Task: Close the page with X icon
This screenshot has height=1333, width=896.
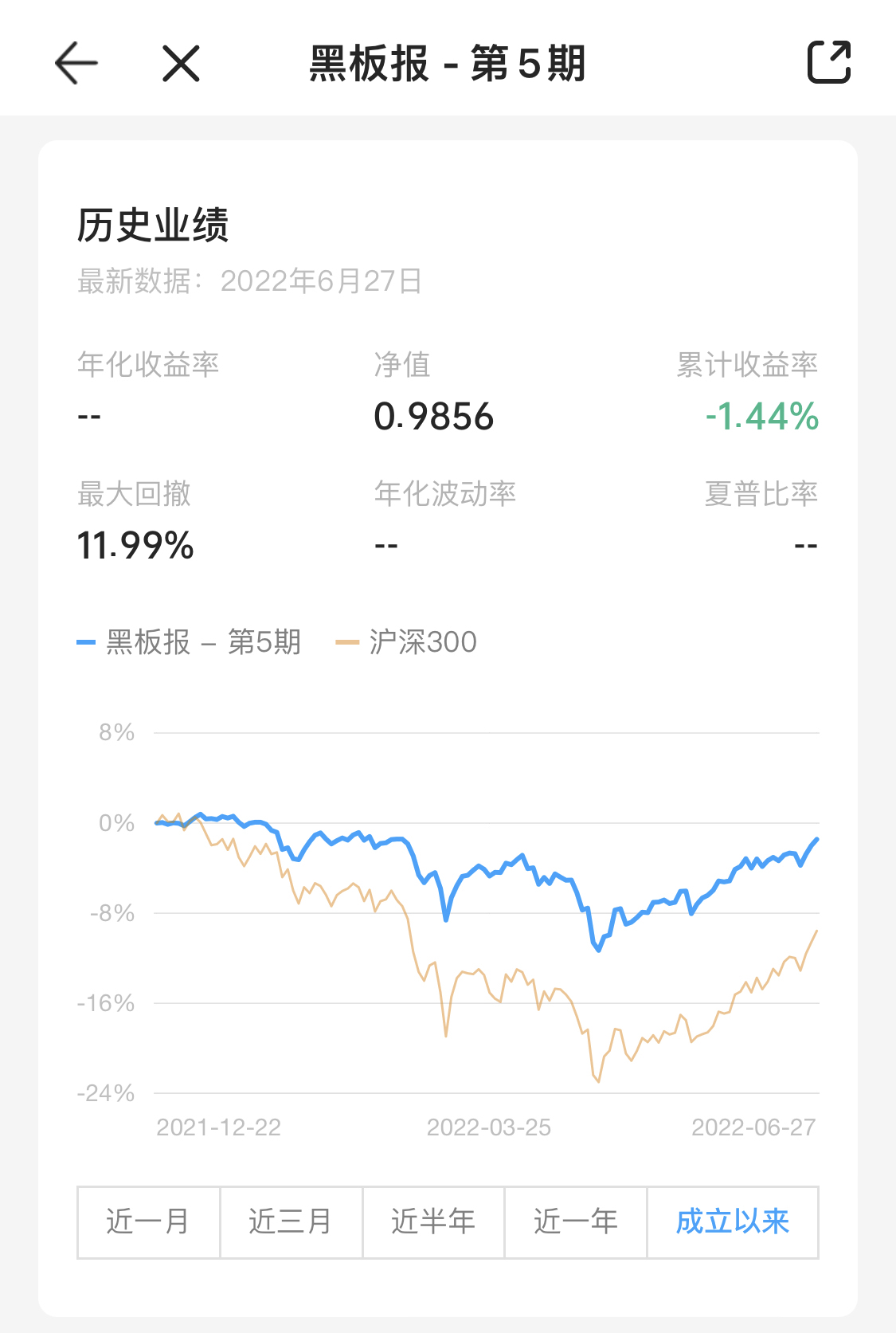Action: click(181, 63)
